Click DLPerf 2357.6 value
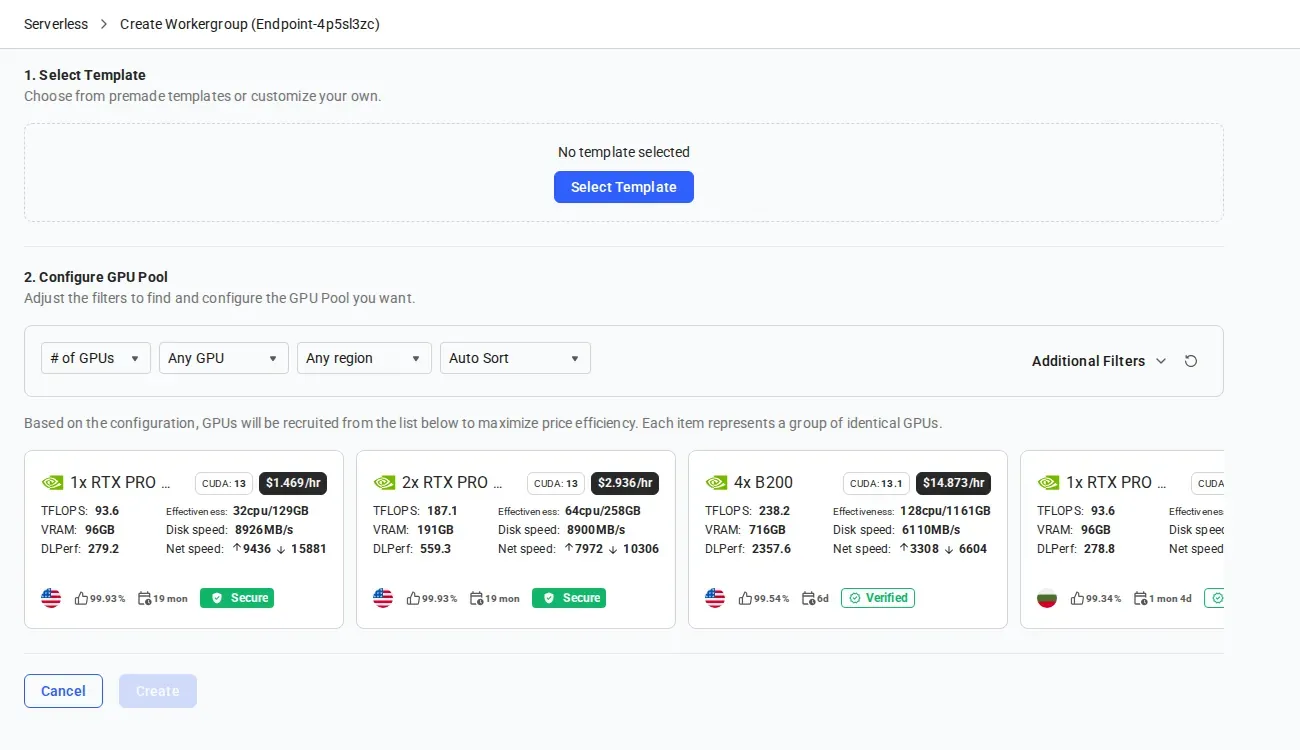 770,548
